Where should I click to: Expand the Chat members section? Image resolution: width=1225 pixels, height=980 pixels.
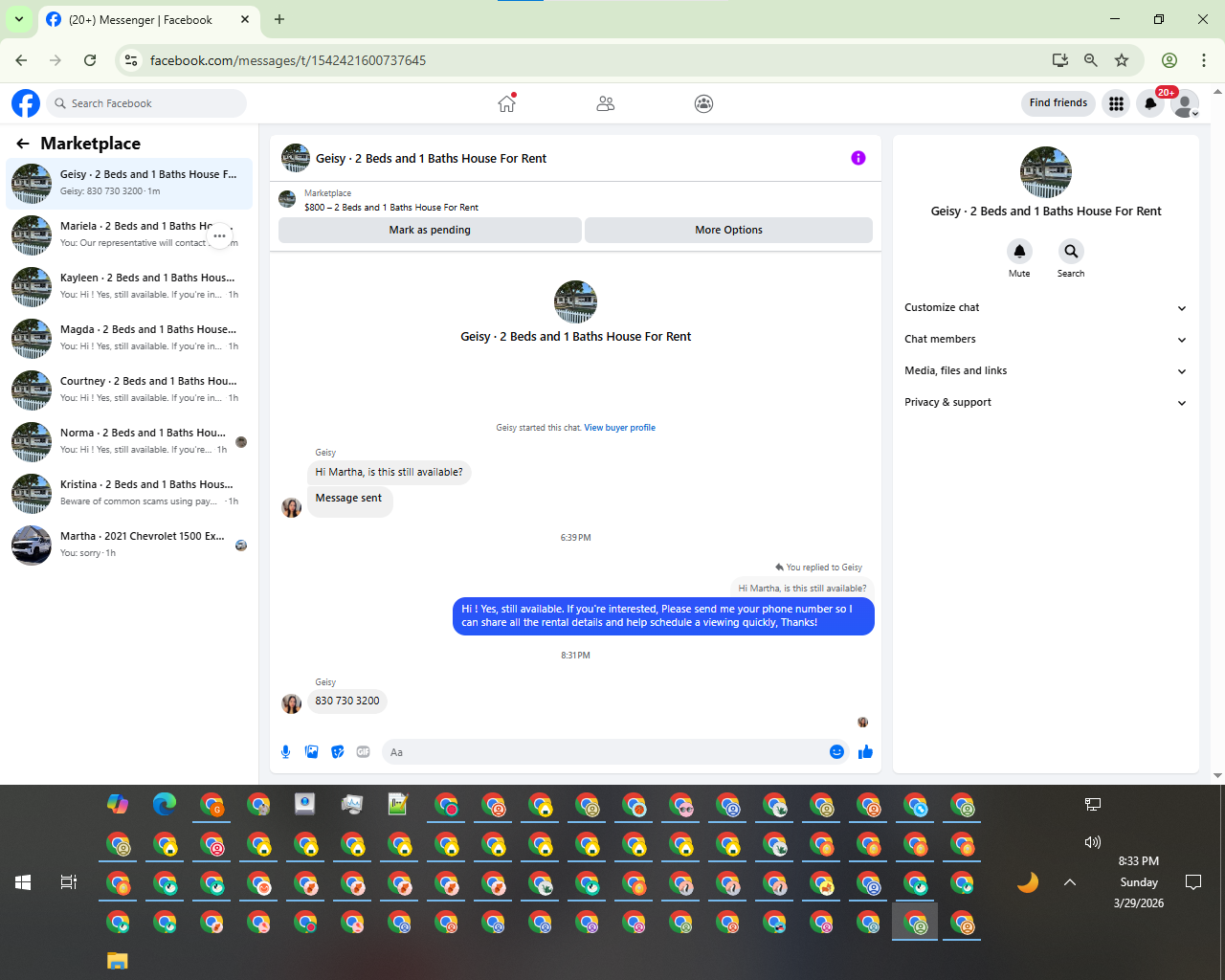pos(1046,339)
